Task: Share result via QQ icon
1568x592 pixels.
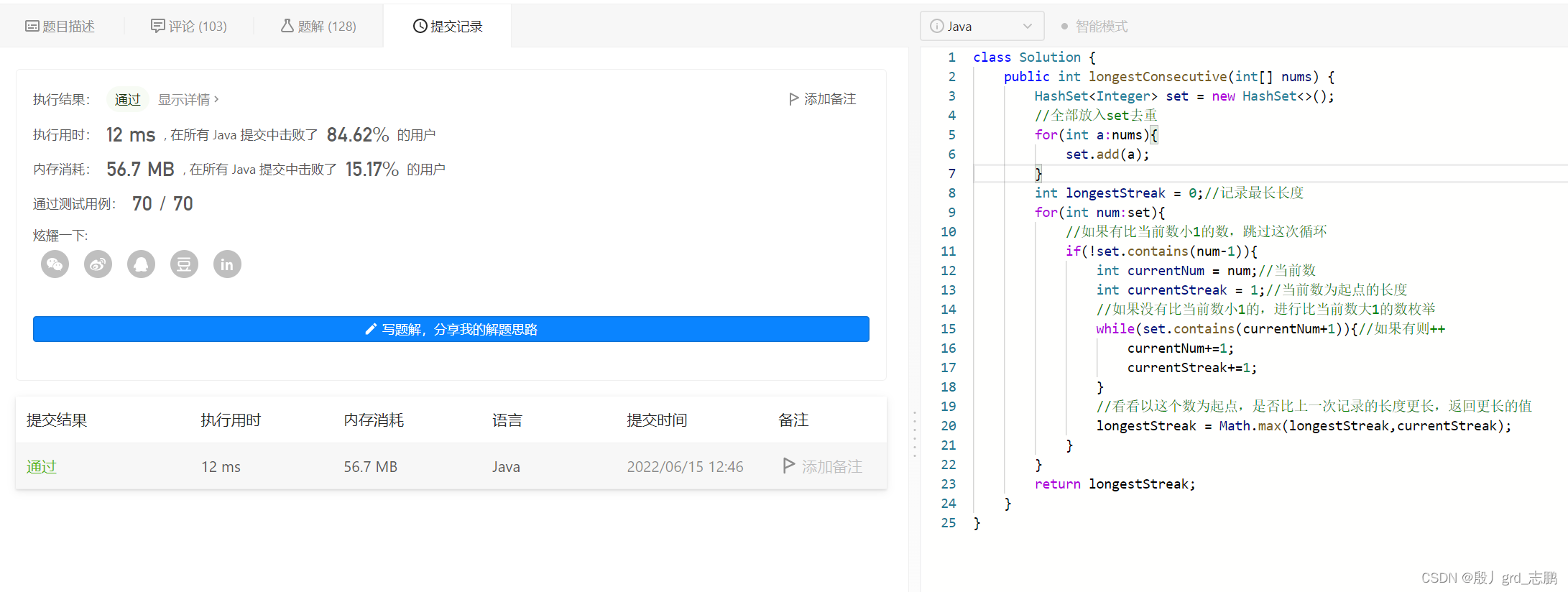Action: coord(142,264)
